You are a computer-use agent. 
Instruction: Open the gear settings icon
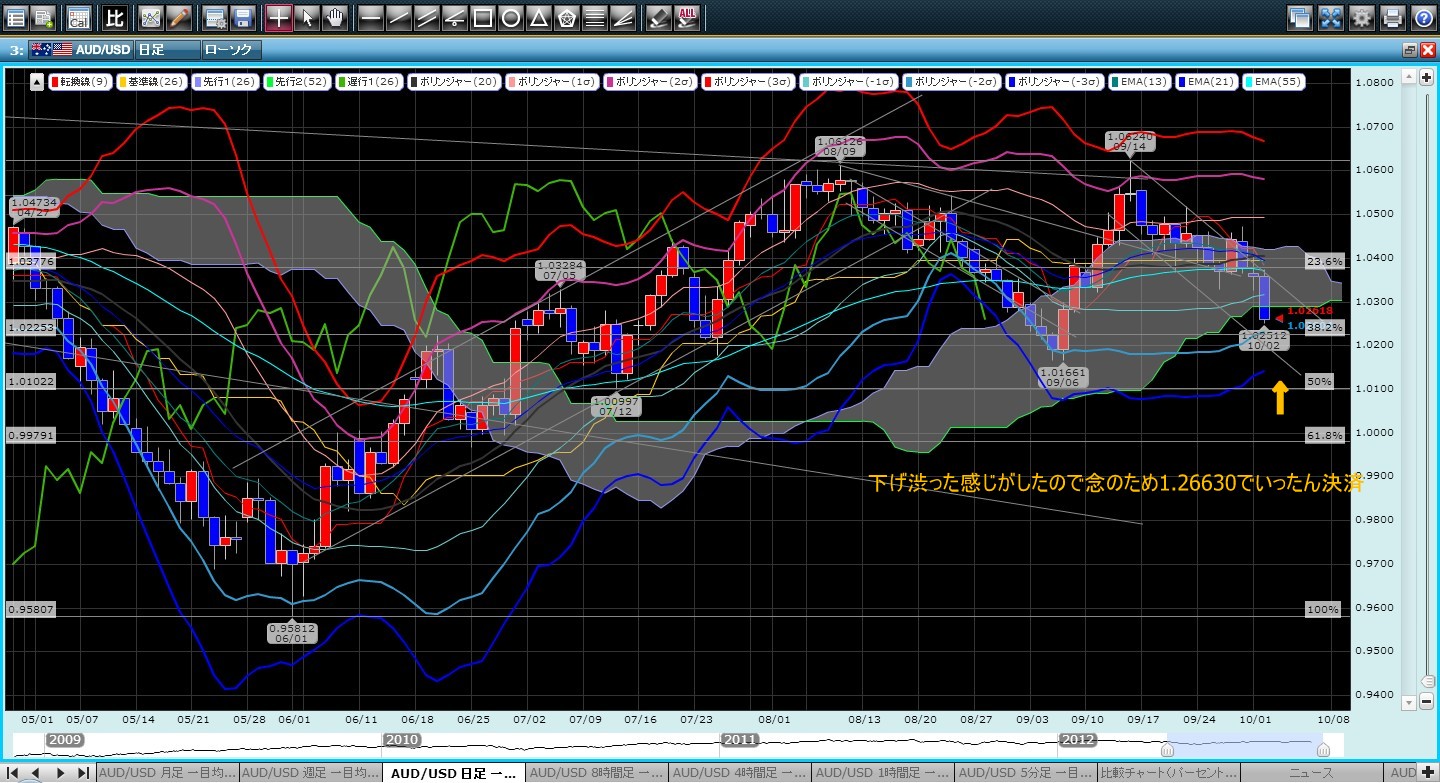coord(1362,17)
